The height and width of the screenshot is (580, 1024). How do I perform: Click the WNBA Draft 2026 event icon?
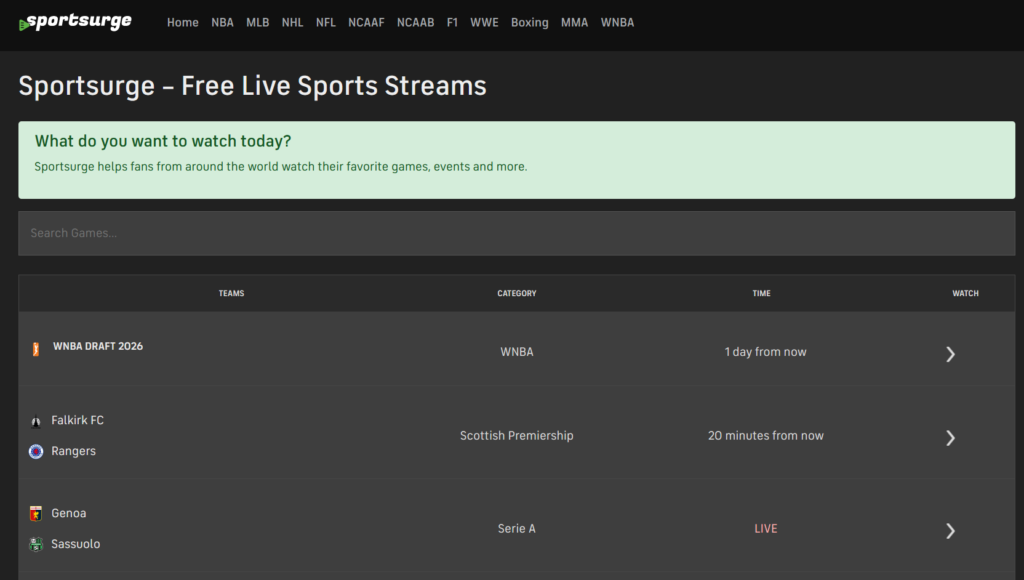click(37, 346)
